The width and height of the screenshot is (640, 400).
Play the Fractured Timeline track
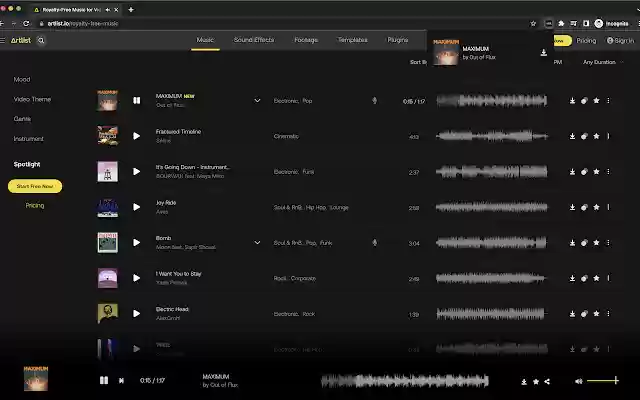137,136
